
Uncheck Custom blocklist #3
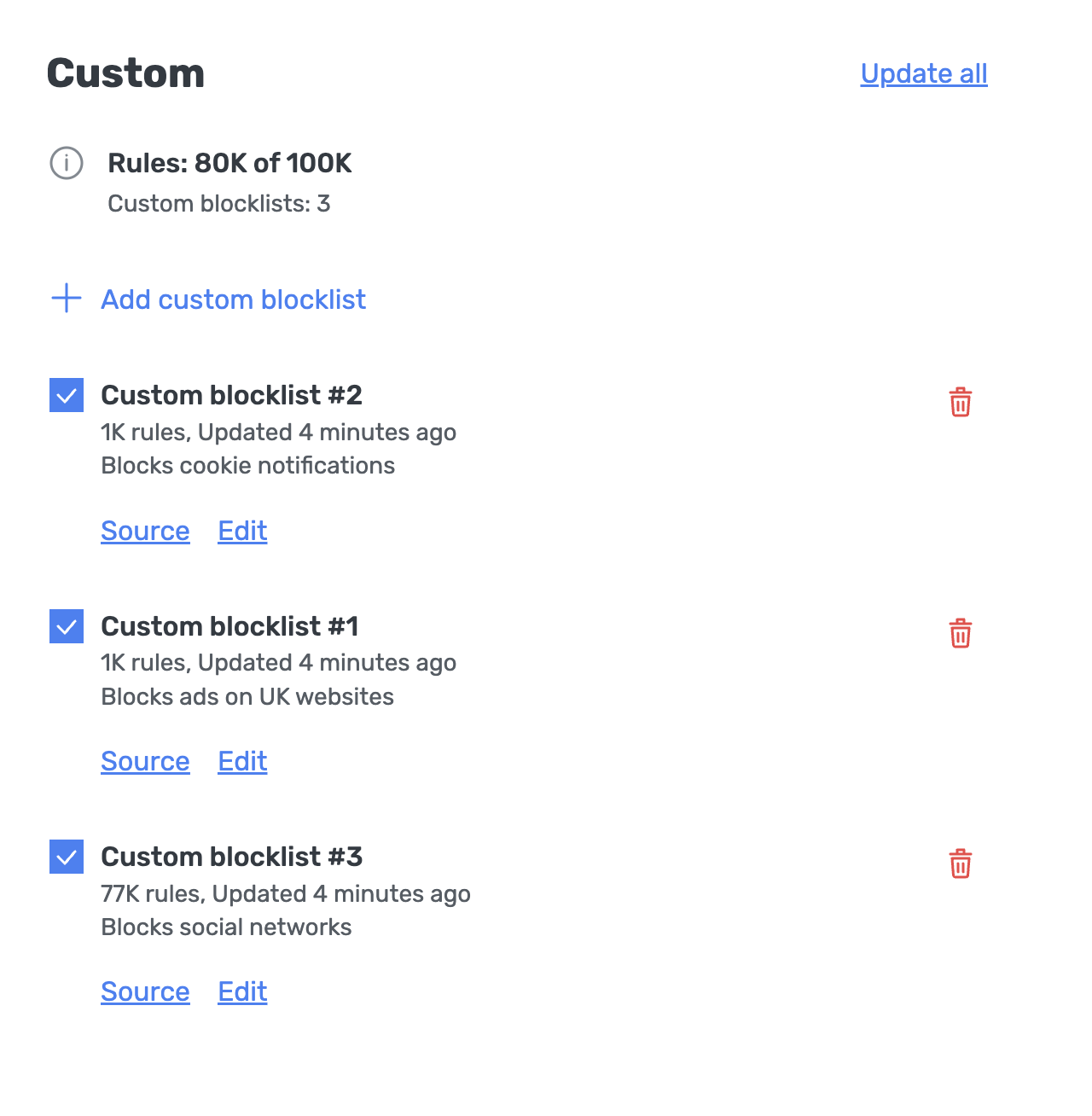(66, 857)
